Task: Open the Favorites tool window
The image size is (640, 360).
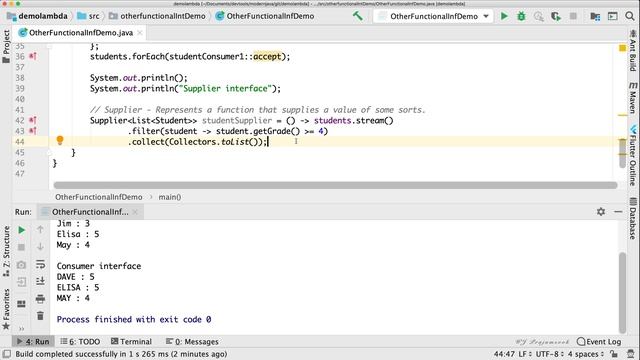Action: pos(6,309)
